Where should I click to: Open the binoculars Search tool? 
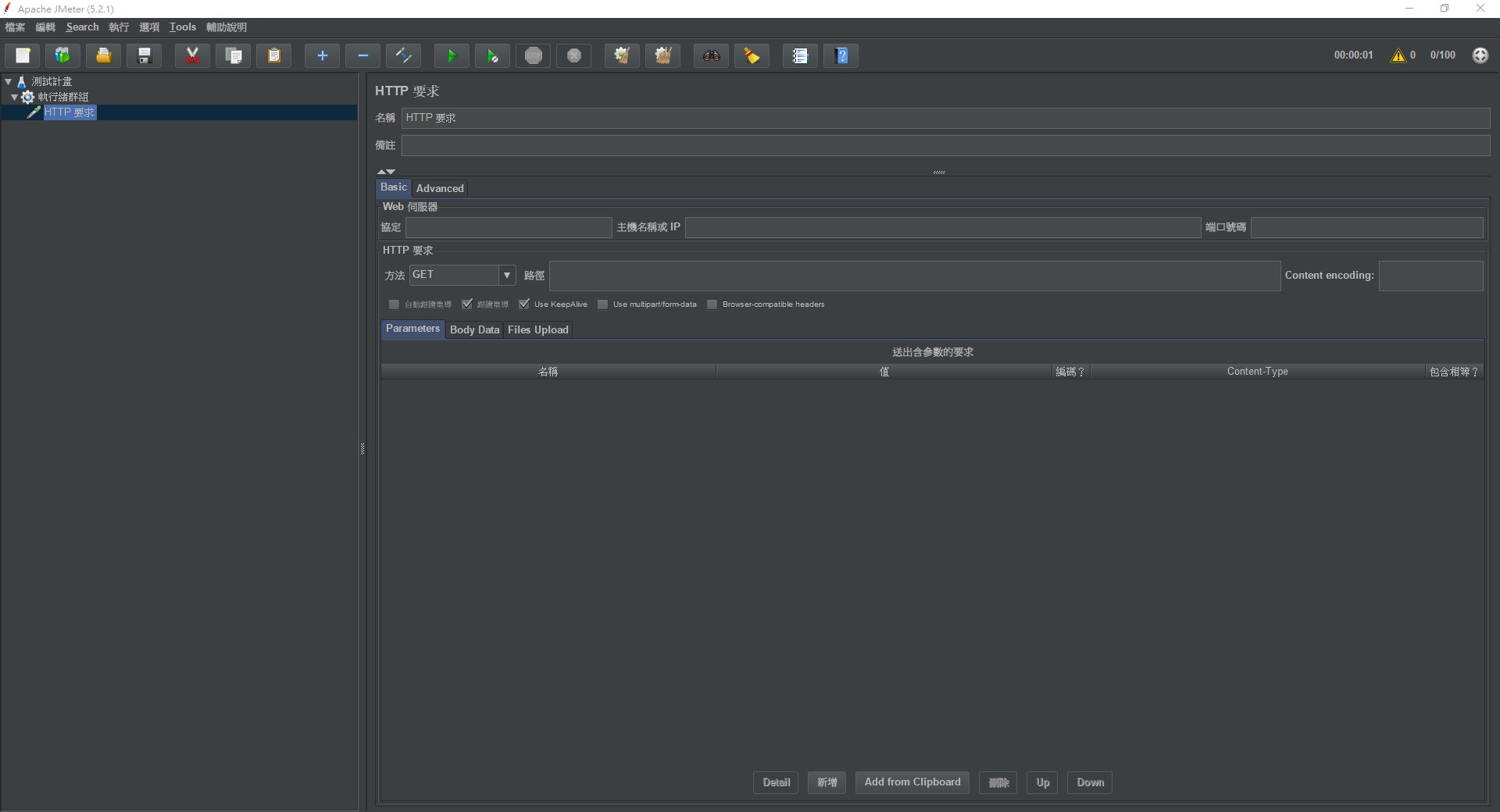point(711,55)
